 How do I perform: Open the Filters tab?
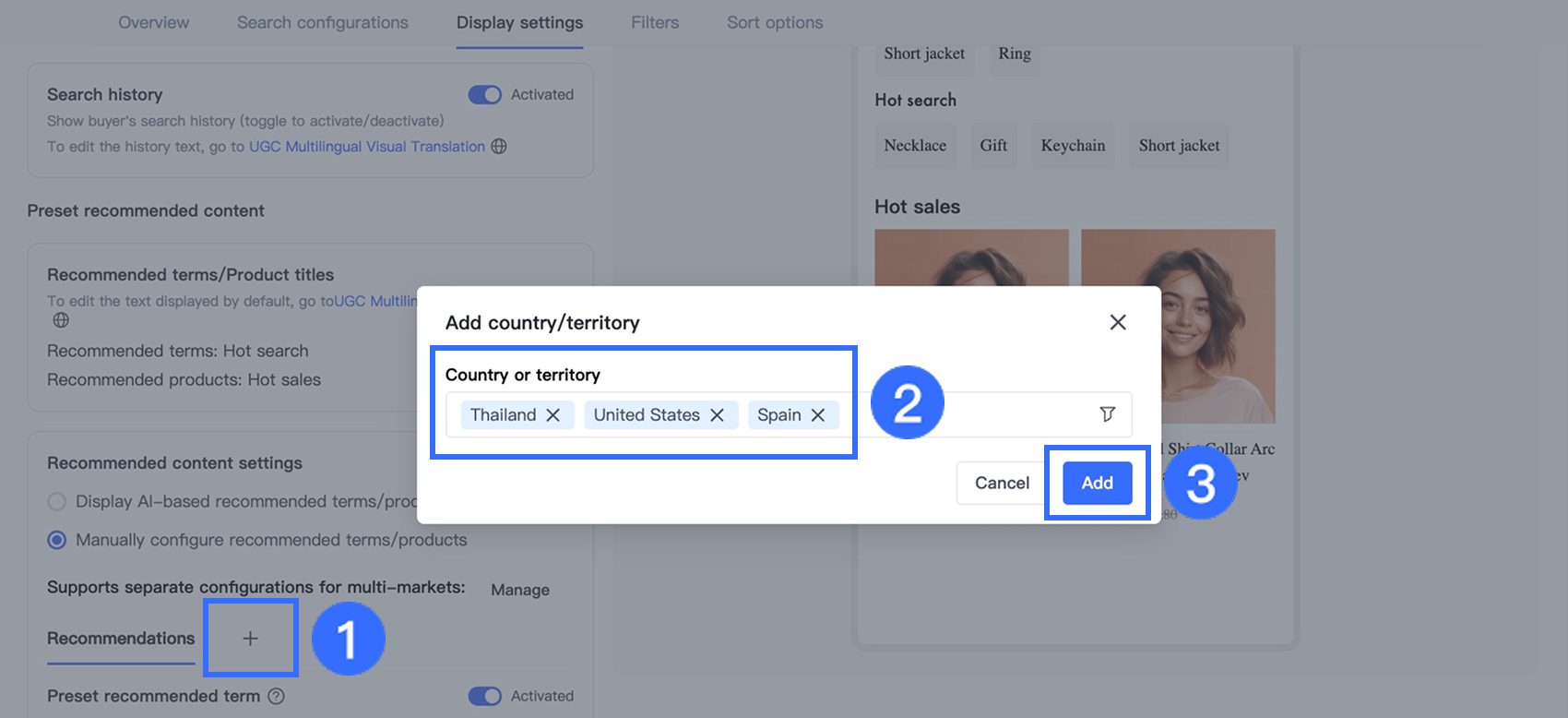pos(655,22)
